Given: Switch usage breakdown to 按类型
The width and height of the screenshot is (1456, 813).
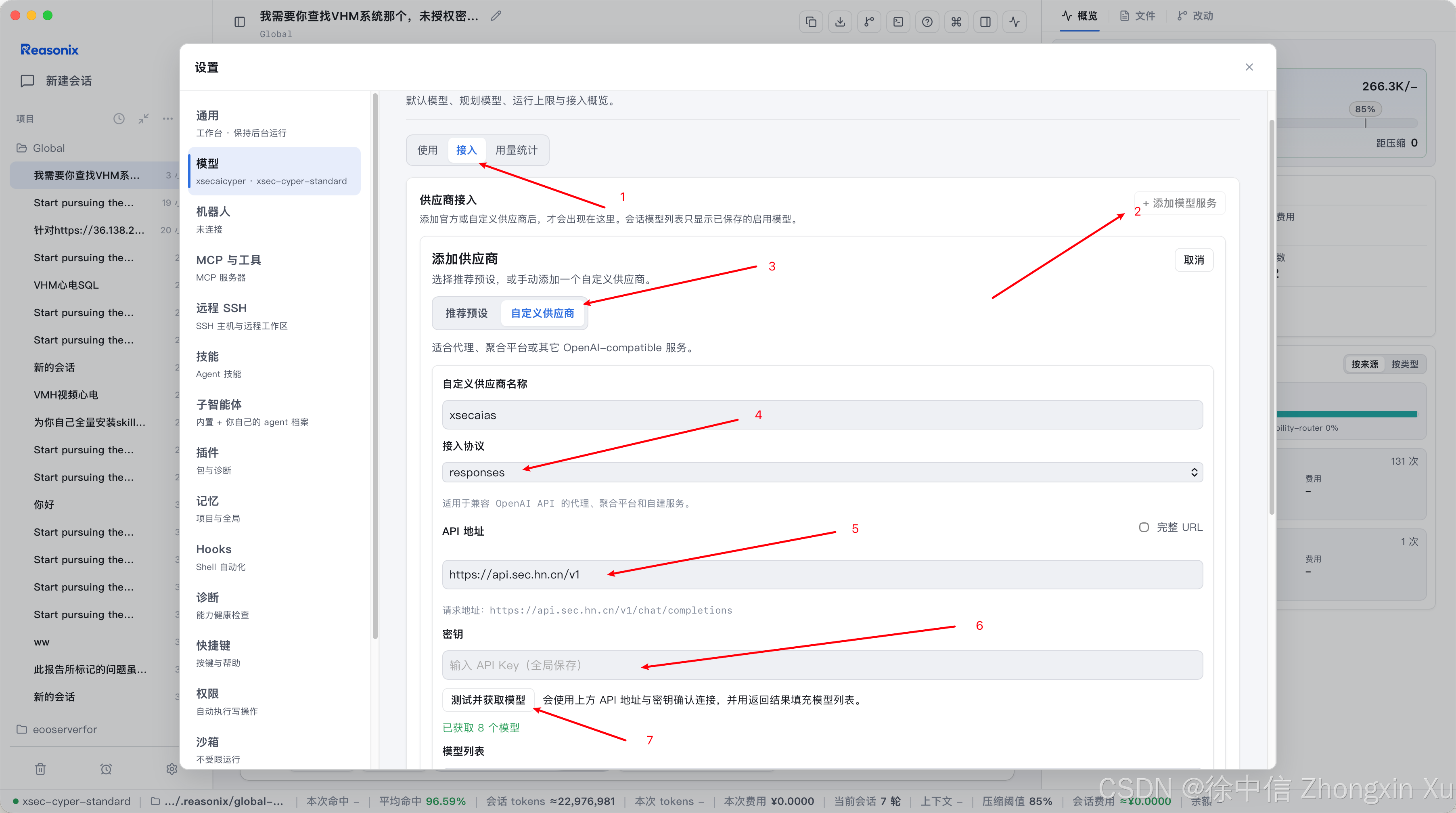Looking at the screenshot, I should click(x=1405, y=365).
